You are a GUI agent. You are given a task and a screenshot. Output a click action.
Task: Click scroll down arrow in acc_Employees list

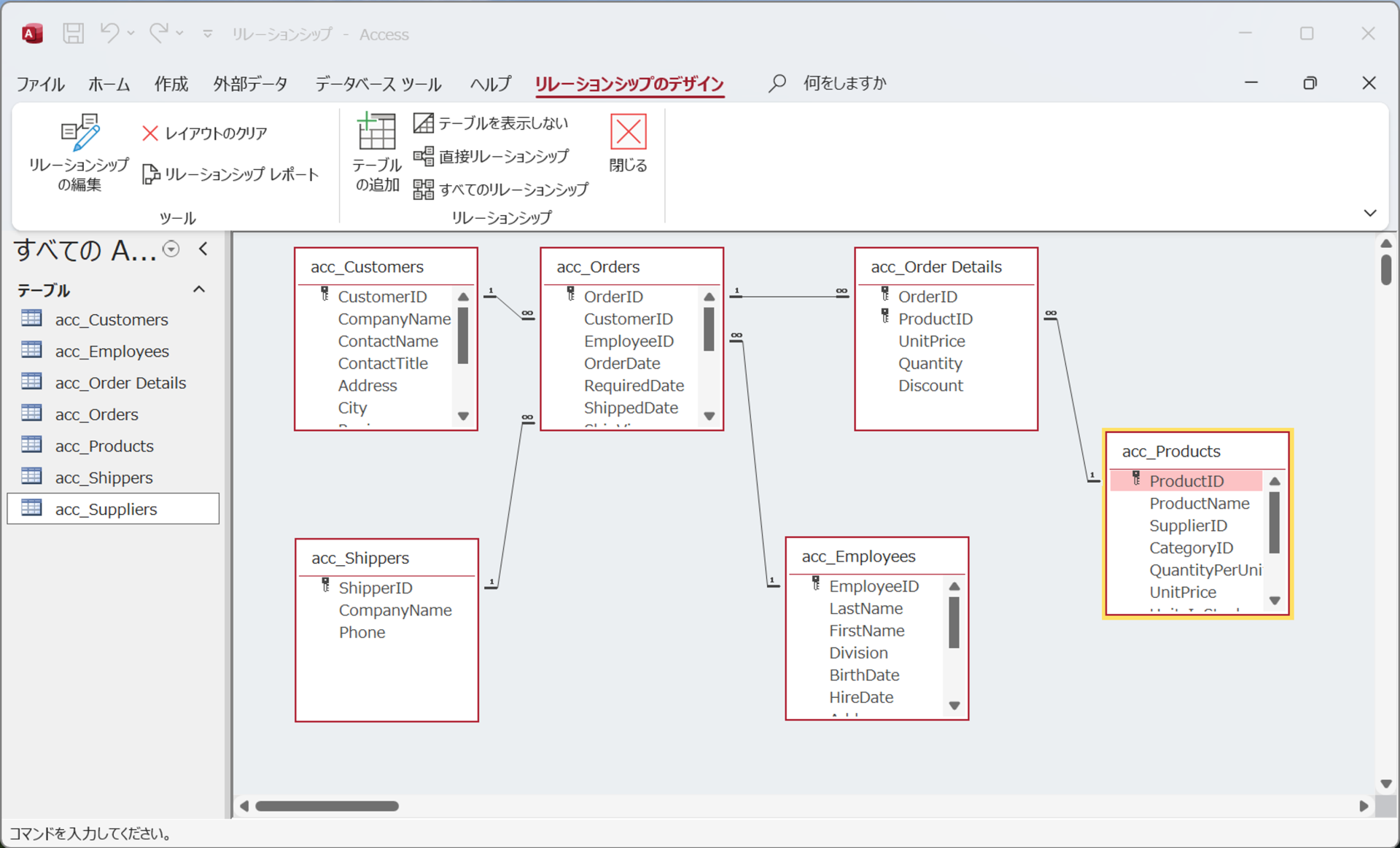pyautogui.click(x=954, y=705)
